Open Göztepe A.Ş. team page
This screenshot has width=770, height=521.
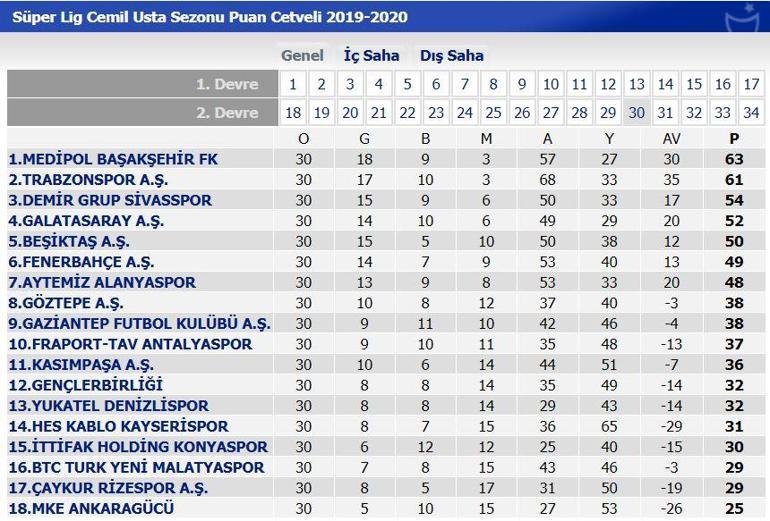coord(66,303)
